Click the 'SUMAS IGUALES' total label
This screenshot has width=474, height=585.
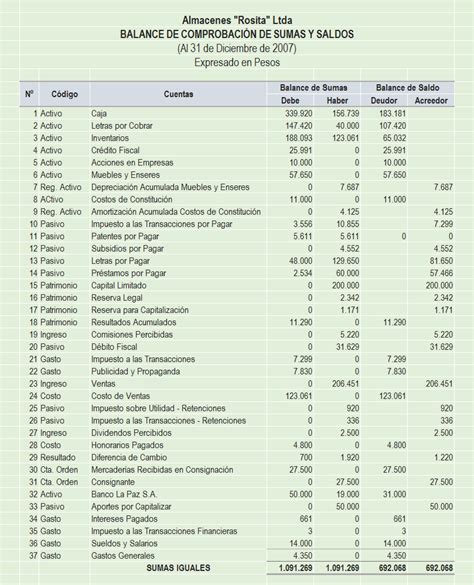[178, 569]
